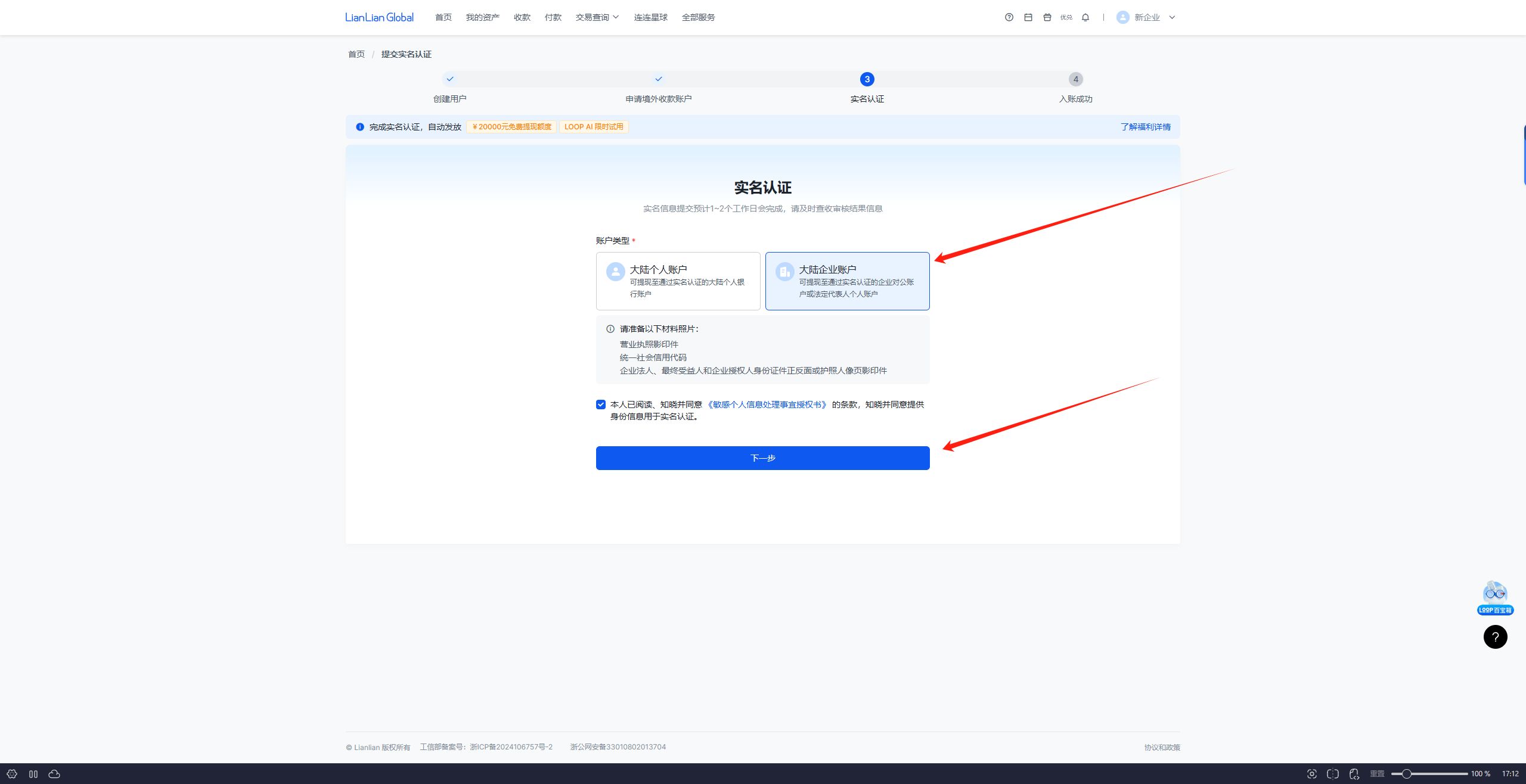Click info icon beside 请准备以下材料照片
Screen dimensions: 1526x784
point(610,329)
